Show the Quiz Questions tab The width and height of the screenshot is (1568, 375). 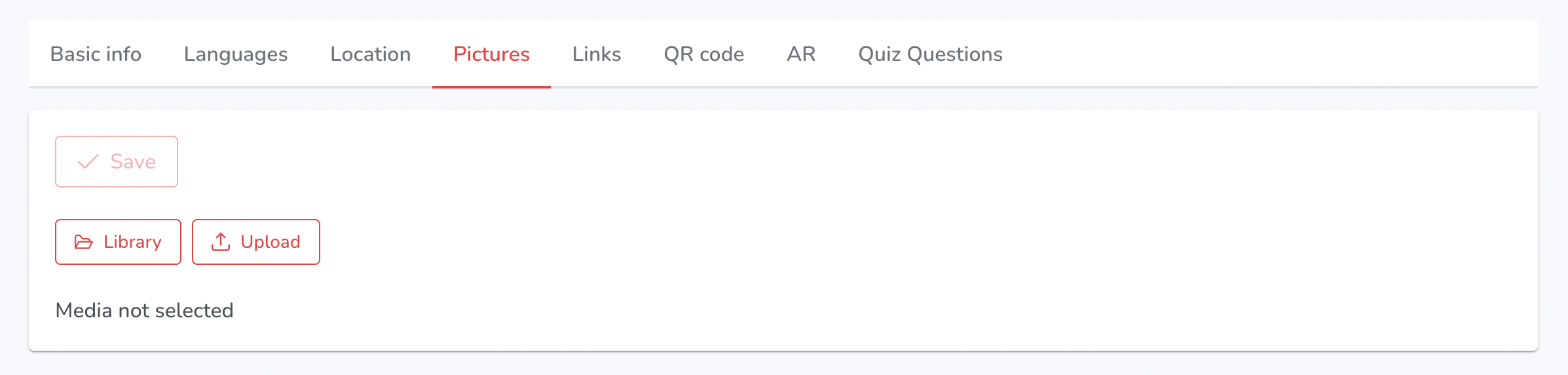pyautogui.click(x=930, y=54)
